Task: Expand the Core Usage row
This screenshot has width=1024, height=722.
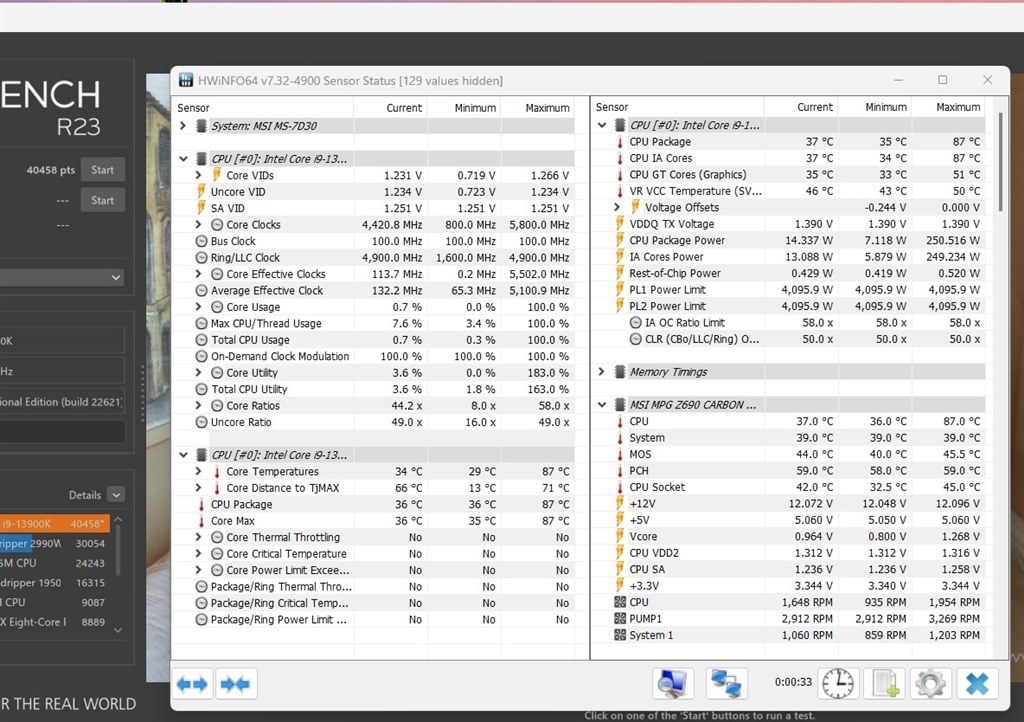Action: pos(199,306)
